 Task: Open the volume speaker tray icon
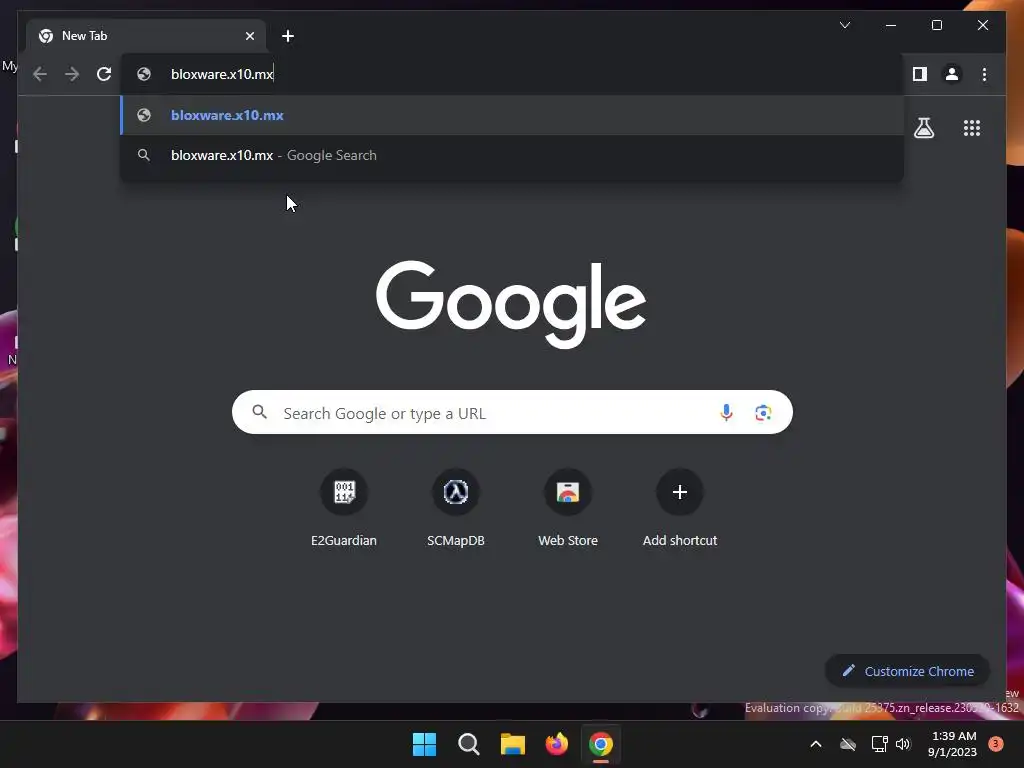click(x=903, y=744)
